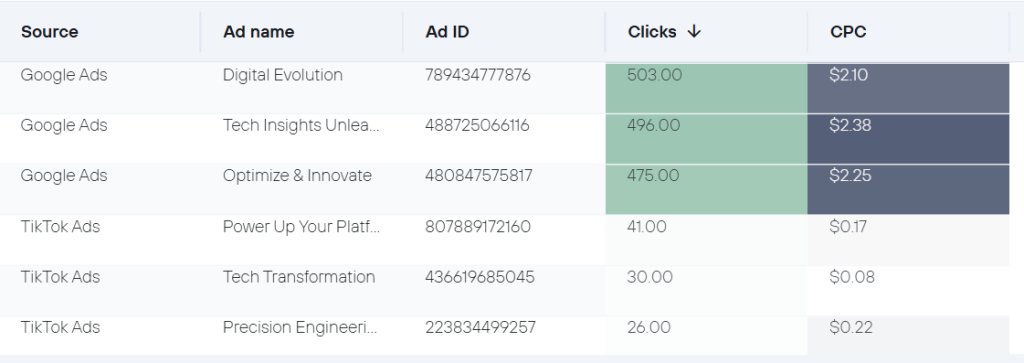The width and height of the screenshot is (1024, 363).
Task: Select the Power Up Your Platf... ad name
Action: click(302, 227)
